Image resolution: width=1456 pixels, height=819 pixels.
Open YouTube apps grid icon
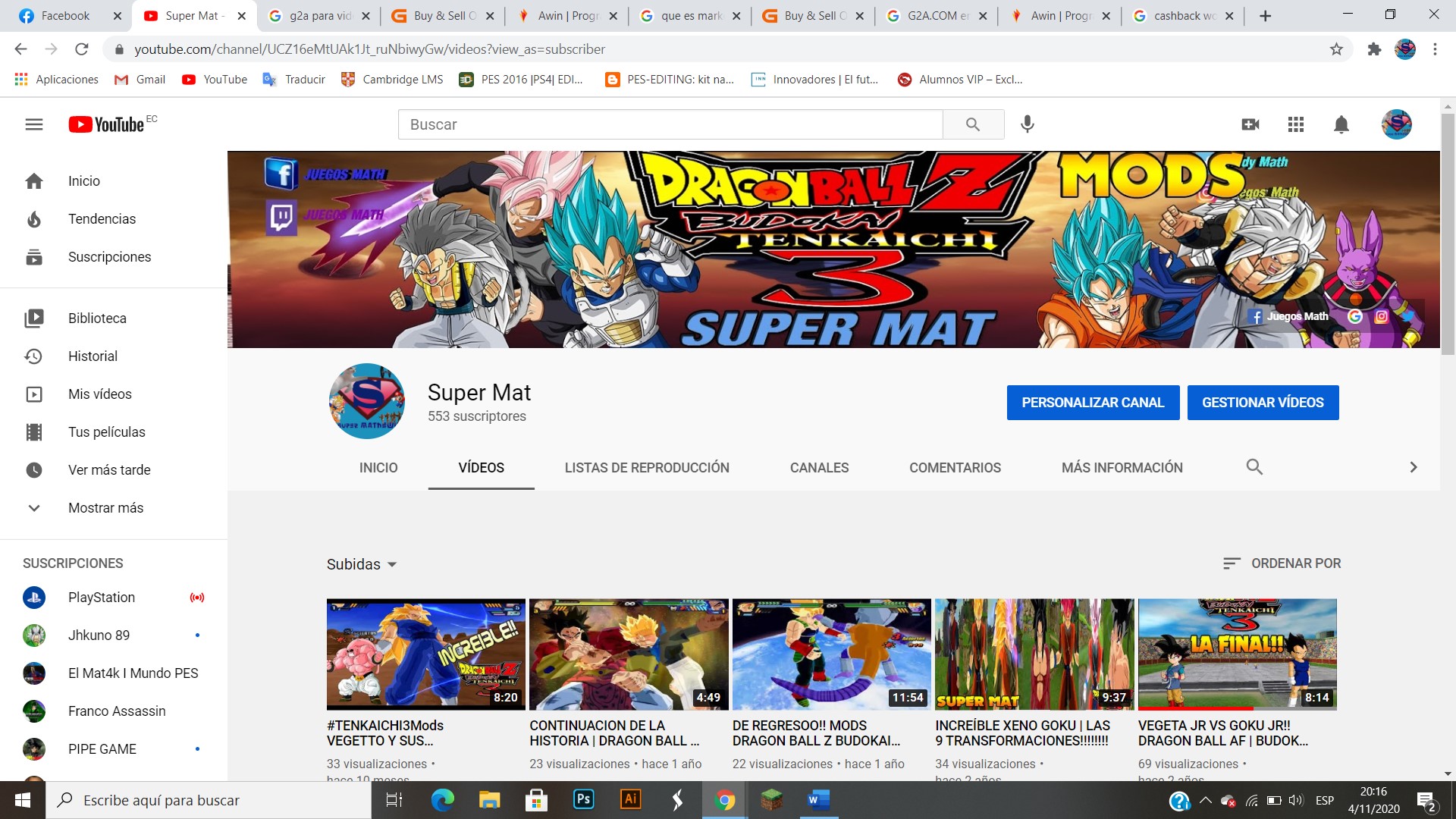point(1296,124)
